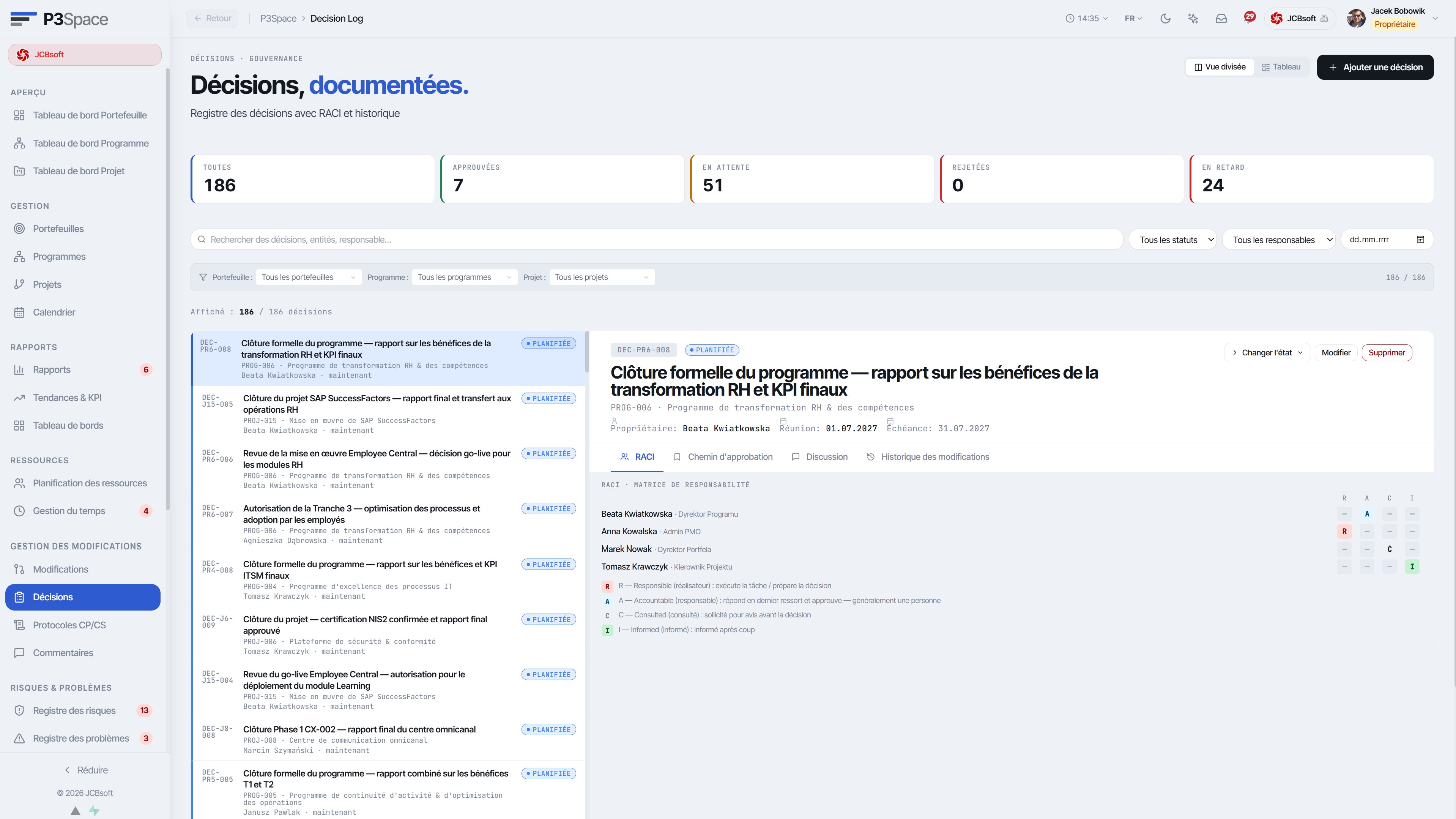The image size is (1456, 819).
Task: Open Tableau de bords in sidebar
Action: 83,425
